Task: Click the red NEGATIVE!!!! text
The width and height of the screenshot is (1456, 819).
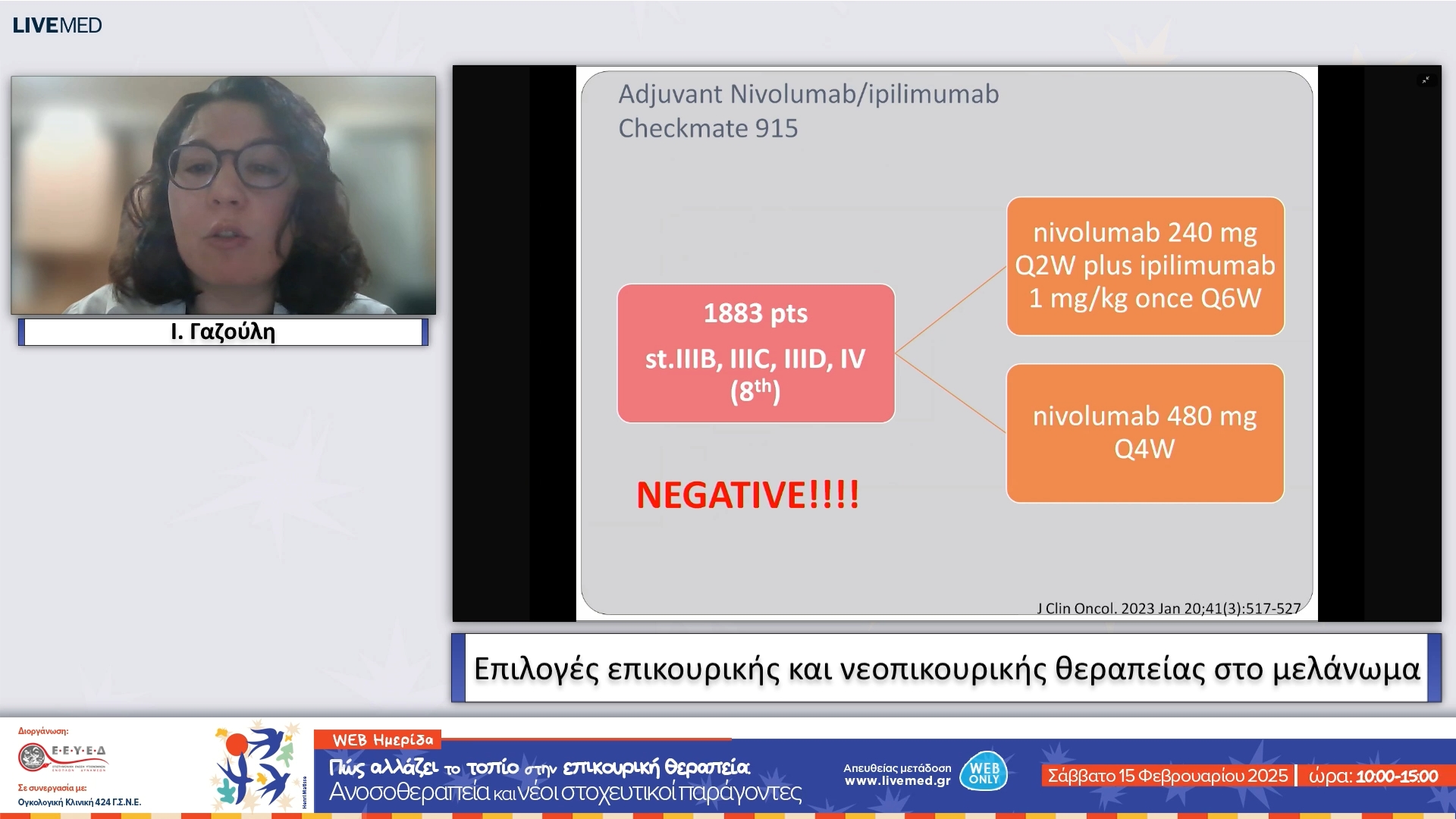Action: click(748, 495)
